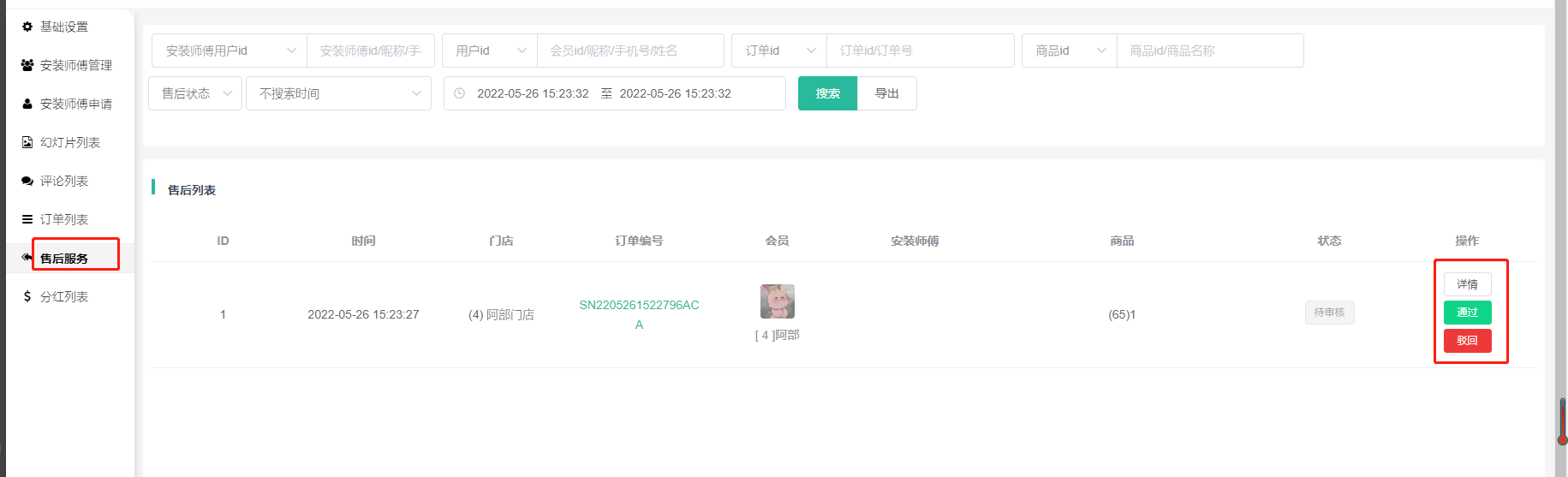Click the chat bubble icon beside 评论列表

27,181
